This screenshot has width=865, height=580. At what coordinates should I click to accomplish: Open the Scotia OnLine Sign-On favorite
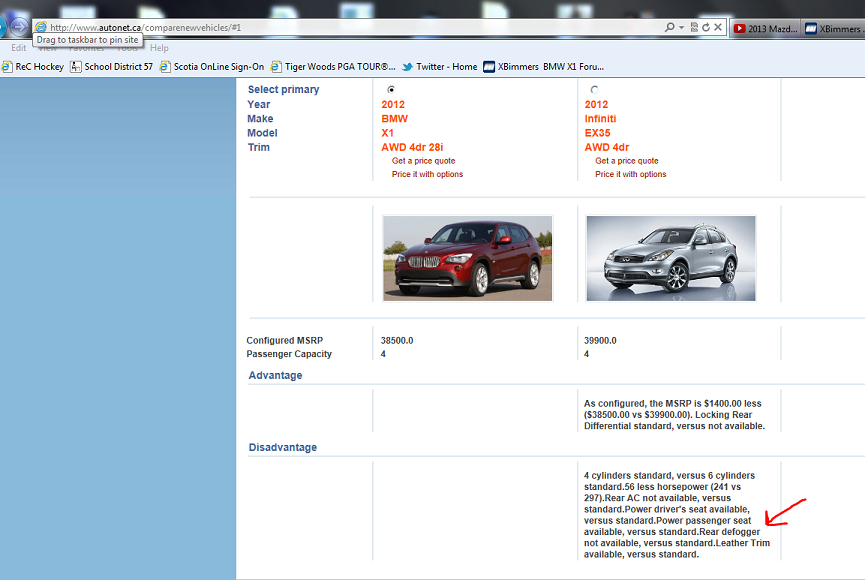pos(212,67)
